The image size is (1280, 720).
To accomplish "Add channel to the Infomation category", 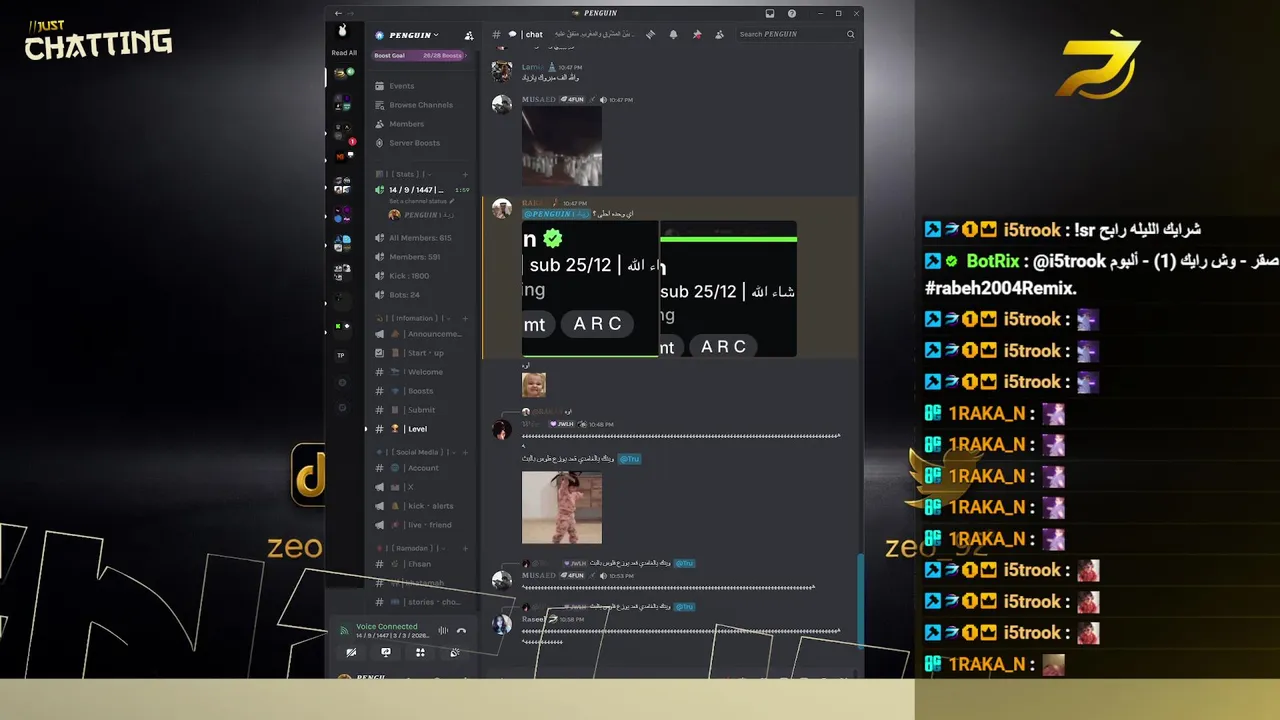I will pos(465,318).
